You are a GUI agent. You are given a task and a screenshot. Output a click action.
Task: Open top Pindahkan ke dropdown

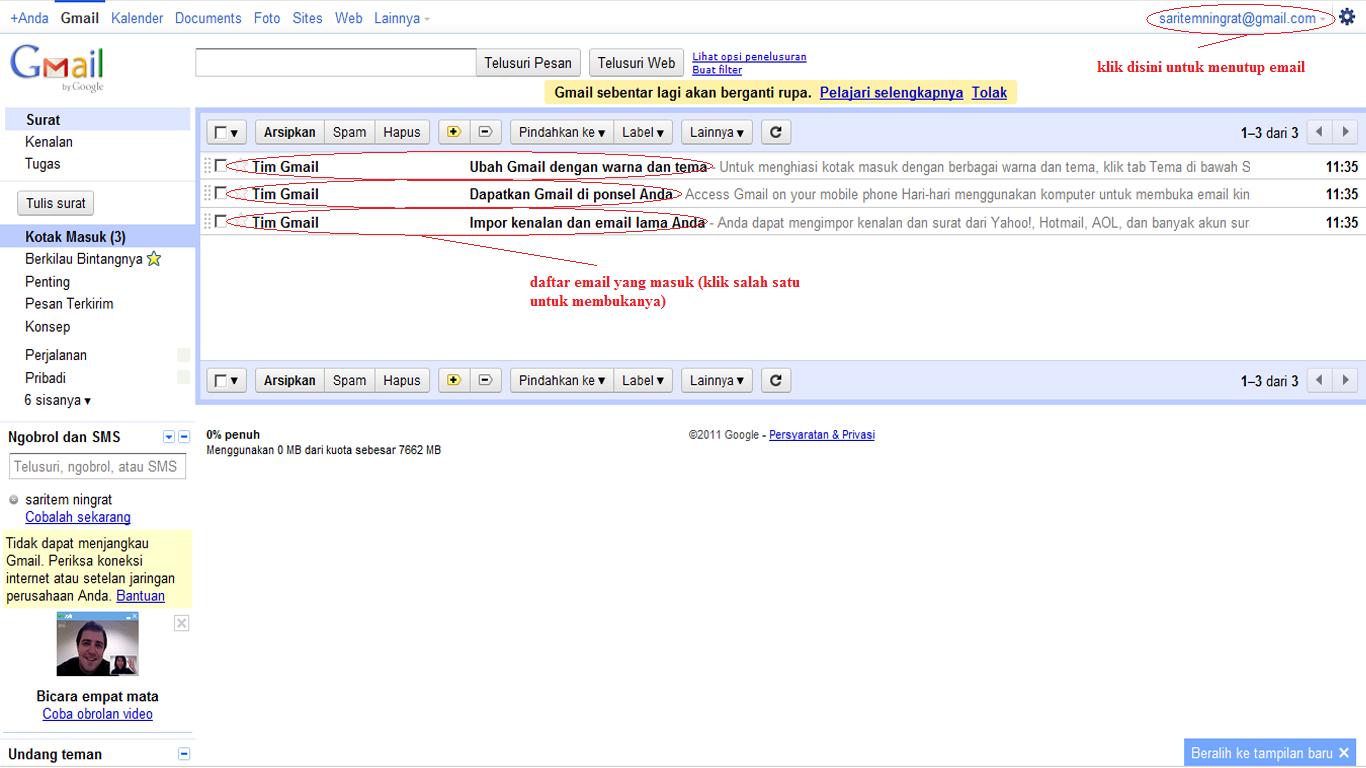(x=562, y=132)
